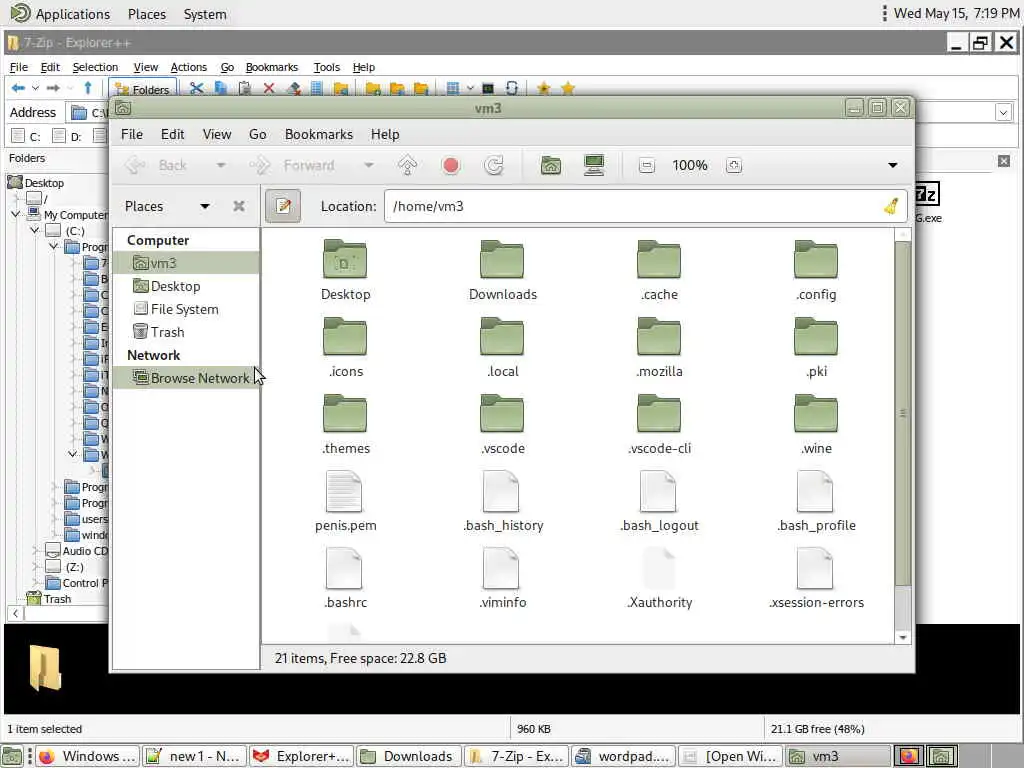
Task: Zoom out with the minus icon
Action: 647,165
